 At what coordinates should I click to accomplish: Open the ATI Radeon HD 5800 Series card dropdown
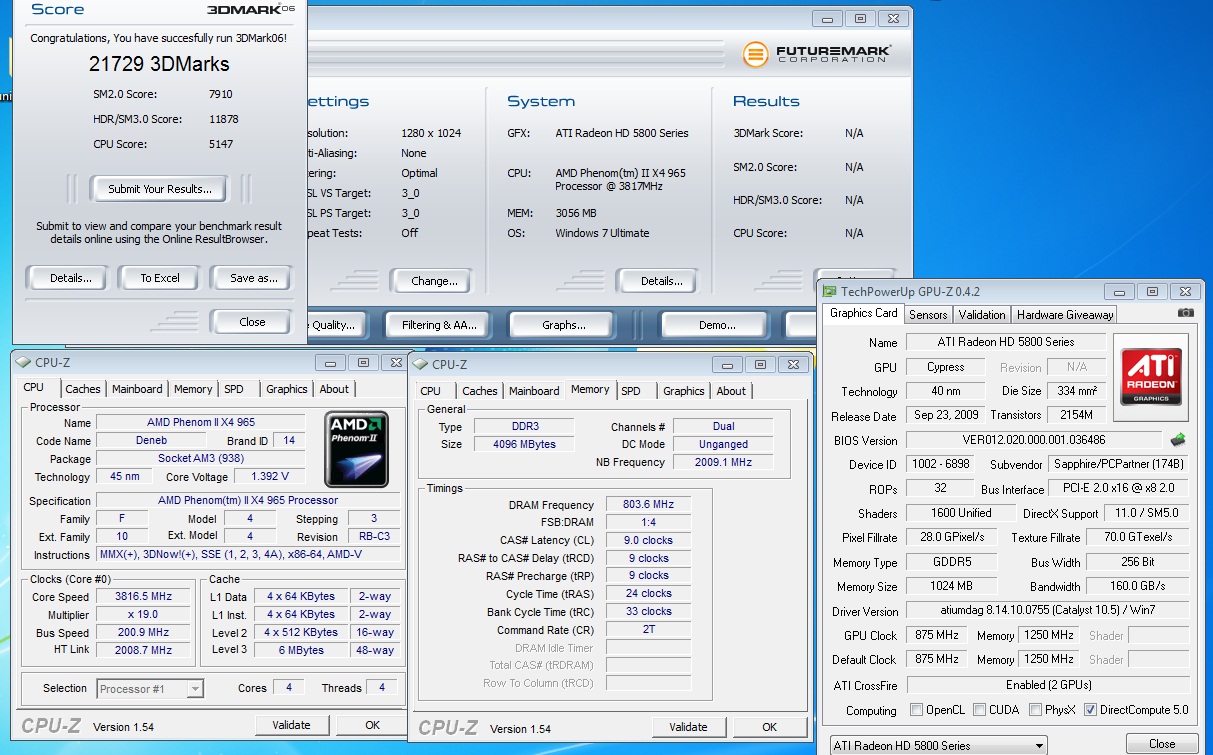(x=939, y=745)
